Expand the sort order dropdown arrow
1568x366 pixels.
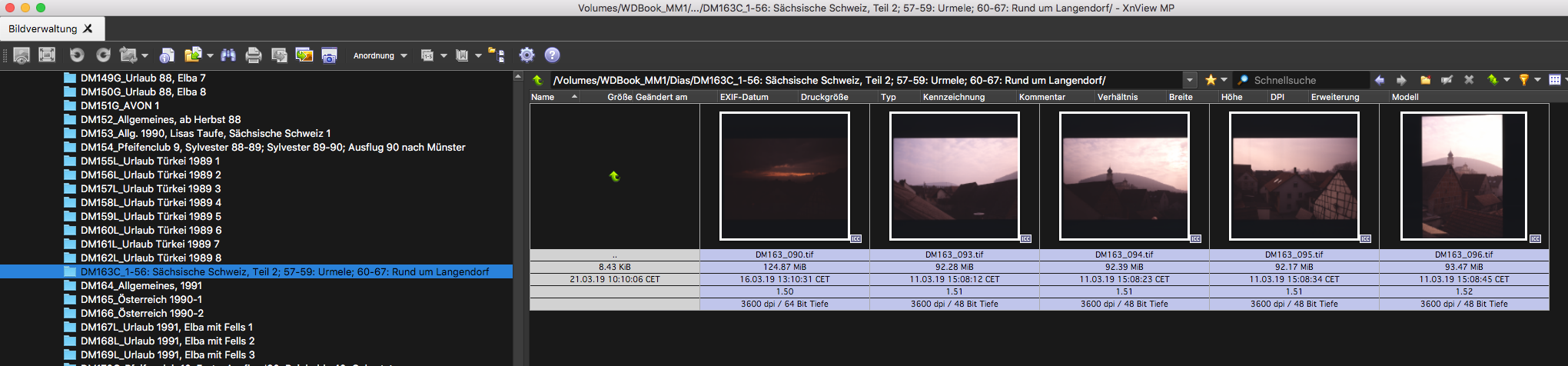(x=1507, y=80)
